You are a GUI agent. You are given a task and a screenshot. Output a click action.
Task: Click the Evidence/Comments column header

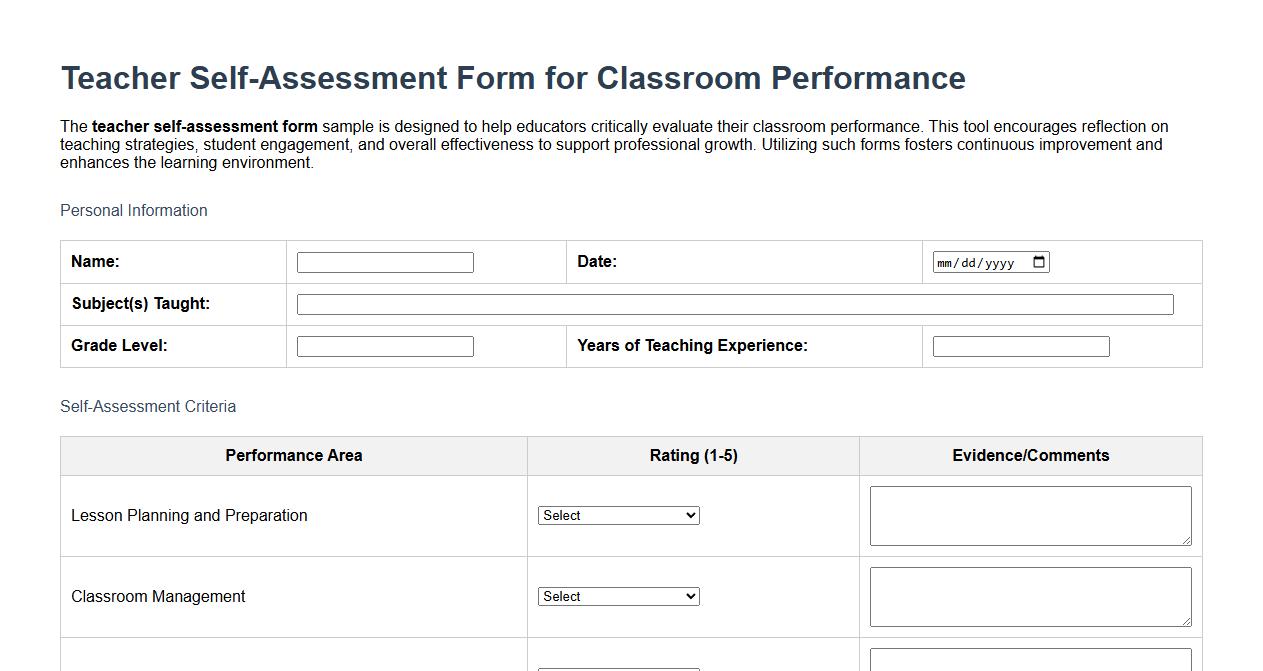click(x=1030, y=455)
